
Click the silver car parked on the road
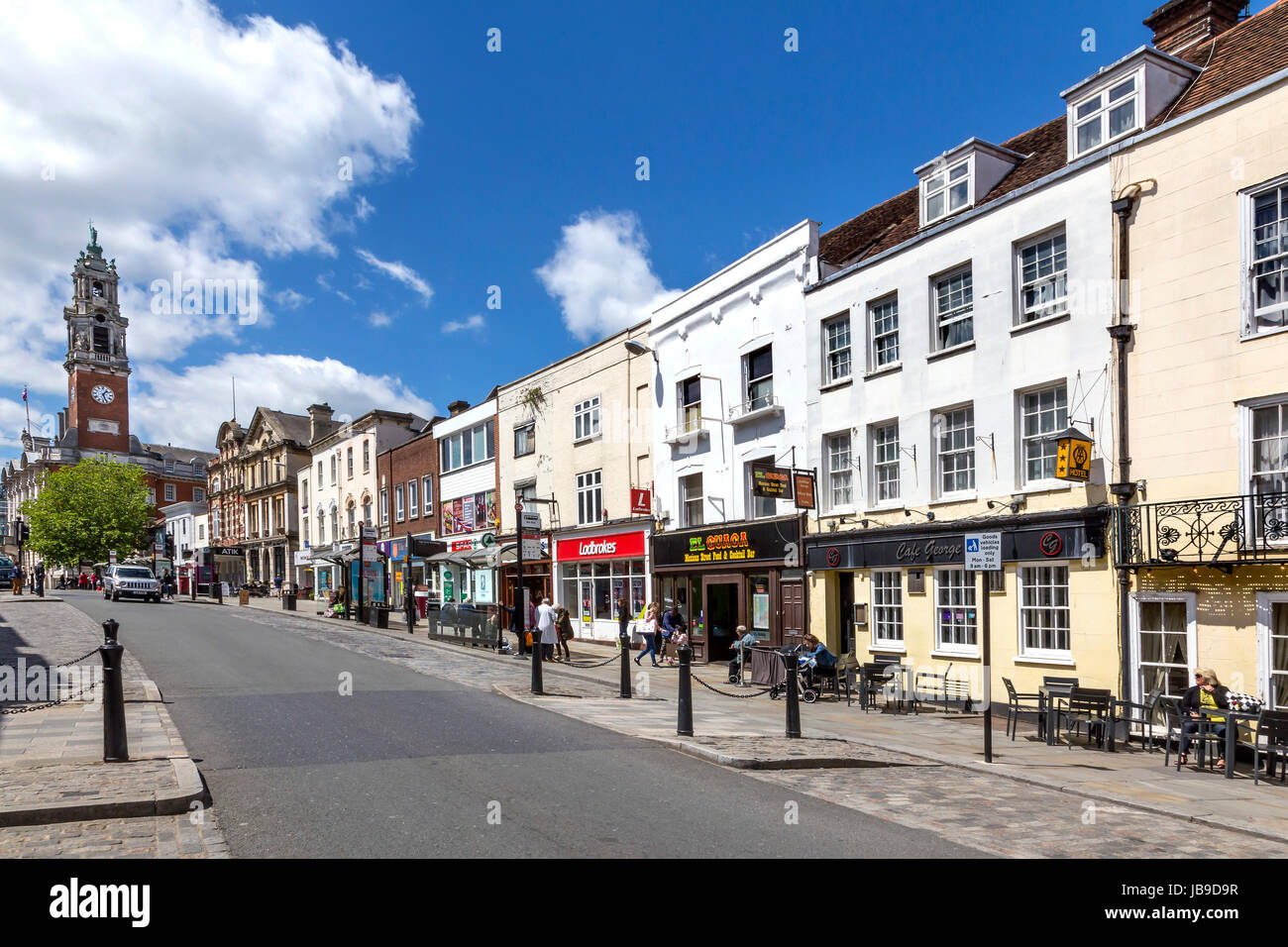pos(131,582)
